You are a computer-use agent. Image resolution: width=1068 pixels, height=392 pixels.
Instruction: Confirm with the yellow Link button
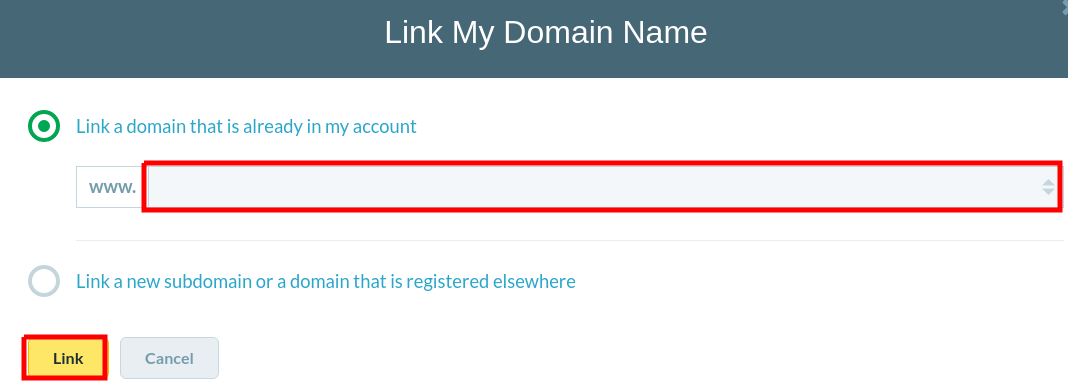pyautogui.click(x=67, y=358)
